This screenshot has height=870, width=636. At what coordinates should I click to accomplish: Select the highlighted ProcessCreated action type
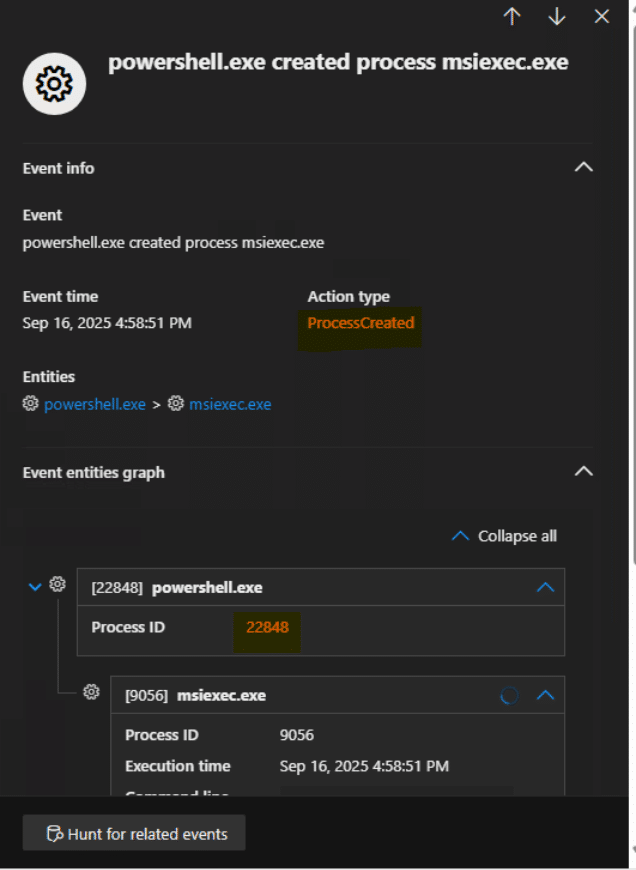tap(360, 323)
